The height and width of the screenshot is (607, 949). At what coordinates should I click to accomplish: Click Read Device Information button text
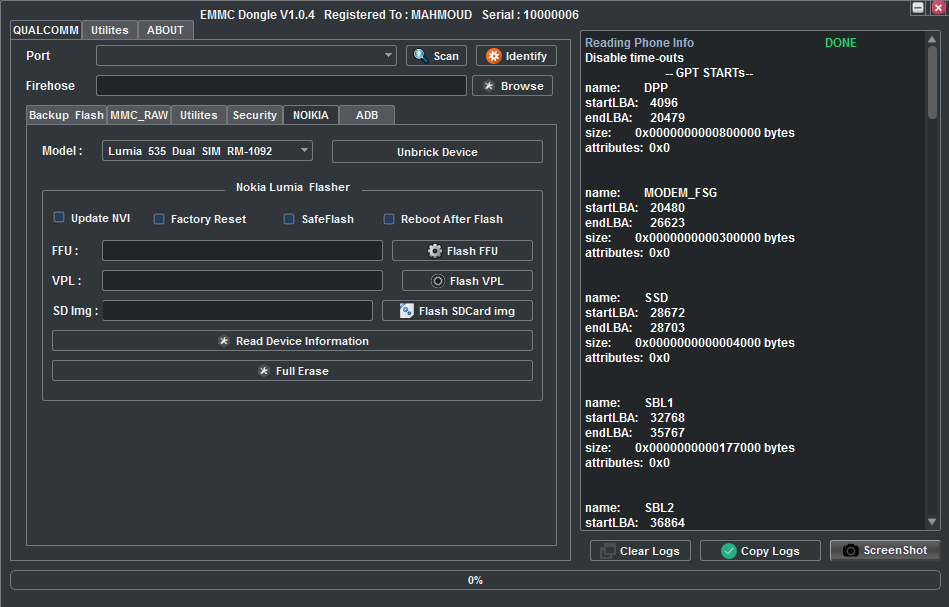click(302, 341)
